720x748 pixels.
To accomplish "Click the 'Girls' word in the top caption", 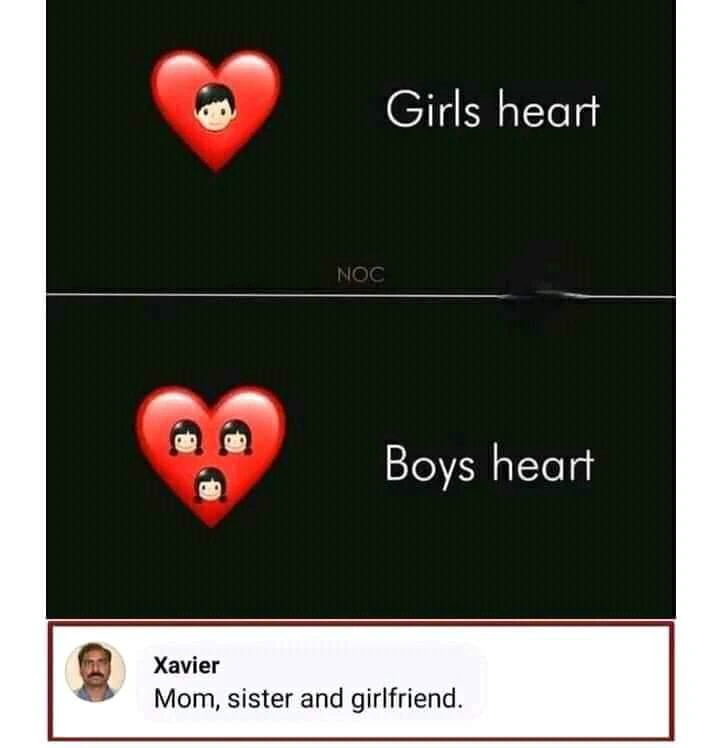I will 433,109.
